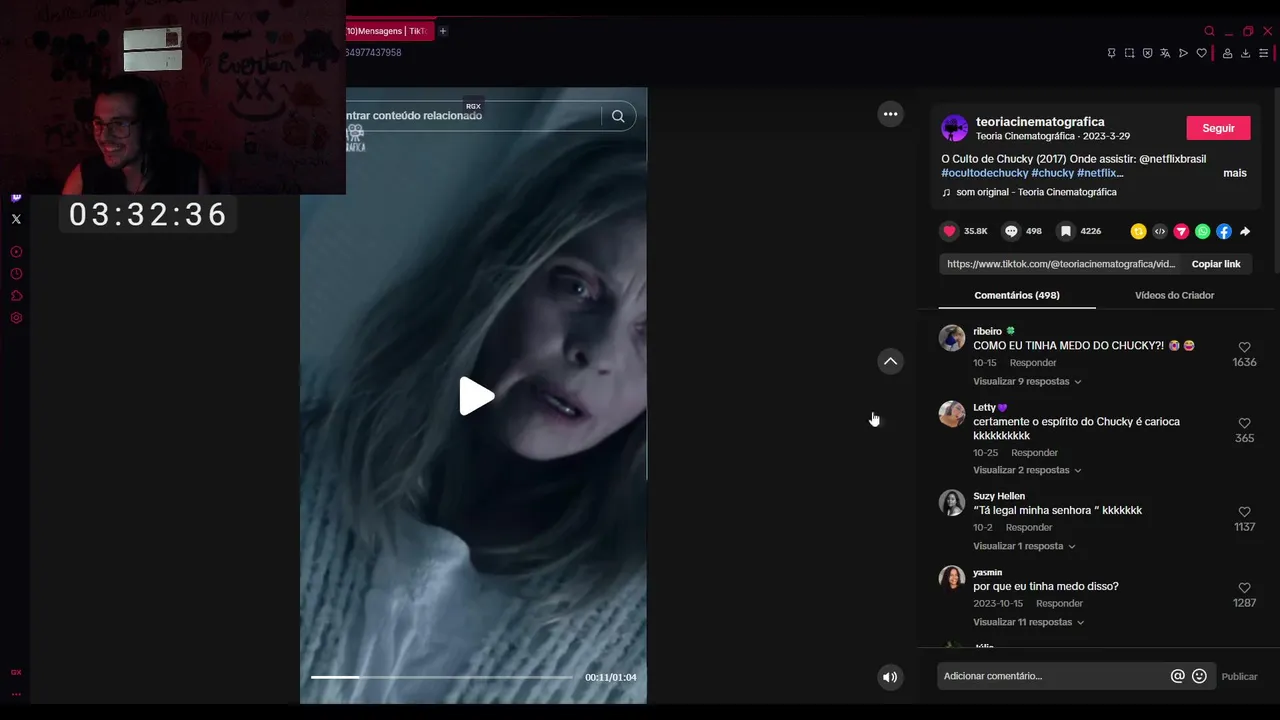Play the video with center play button
This screenshot has width=1280, height=720.
[x=476, y=396]
